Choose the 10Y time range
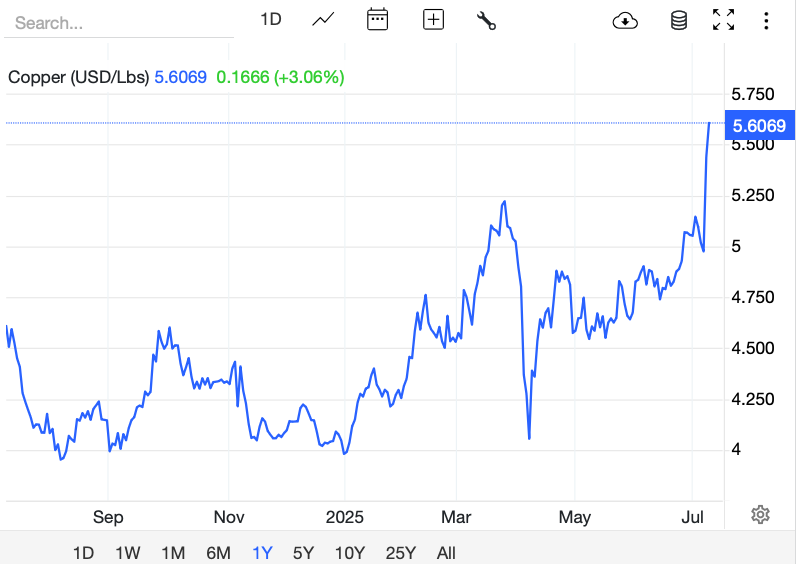The image size is (796, 564). point(349,553)
